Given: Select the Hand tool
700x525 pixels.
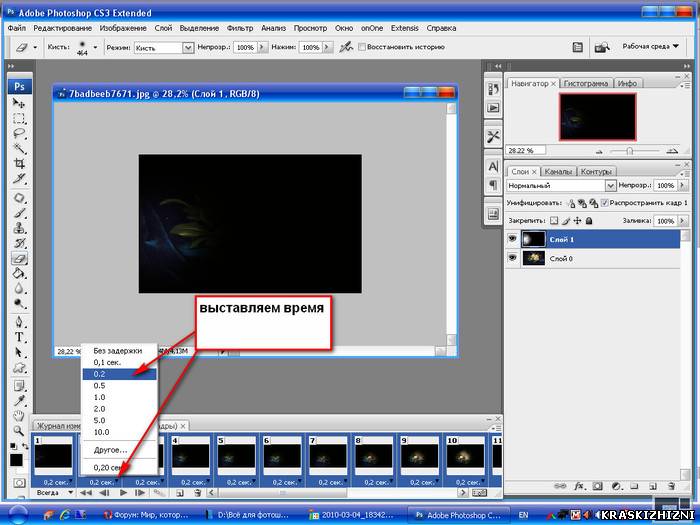Looking at the screenshot, I should (x=19, y=416).
